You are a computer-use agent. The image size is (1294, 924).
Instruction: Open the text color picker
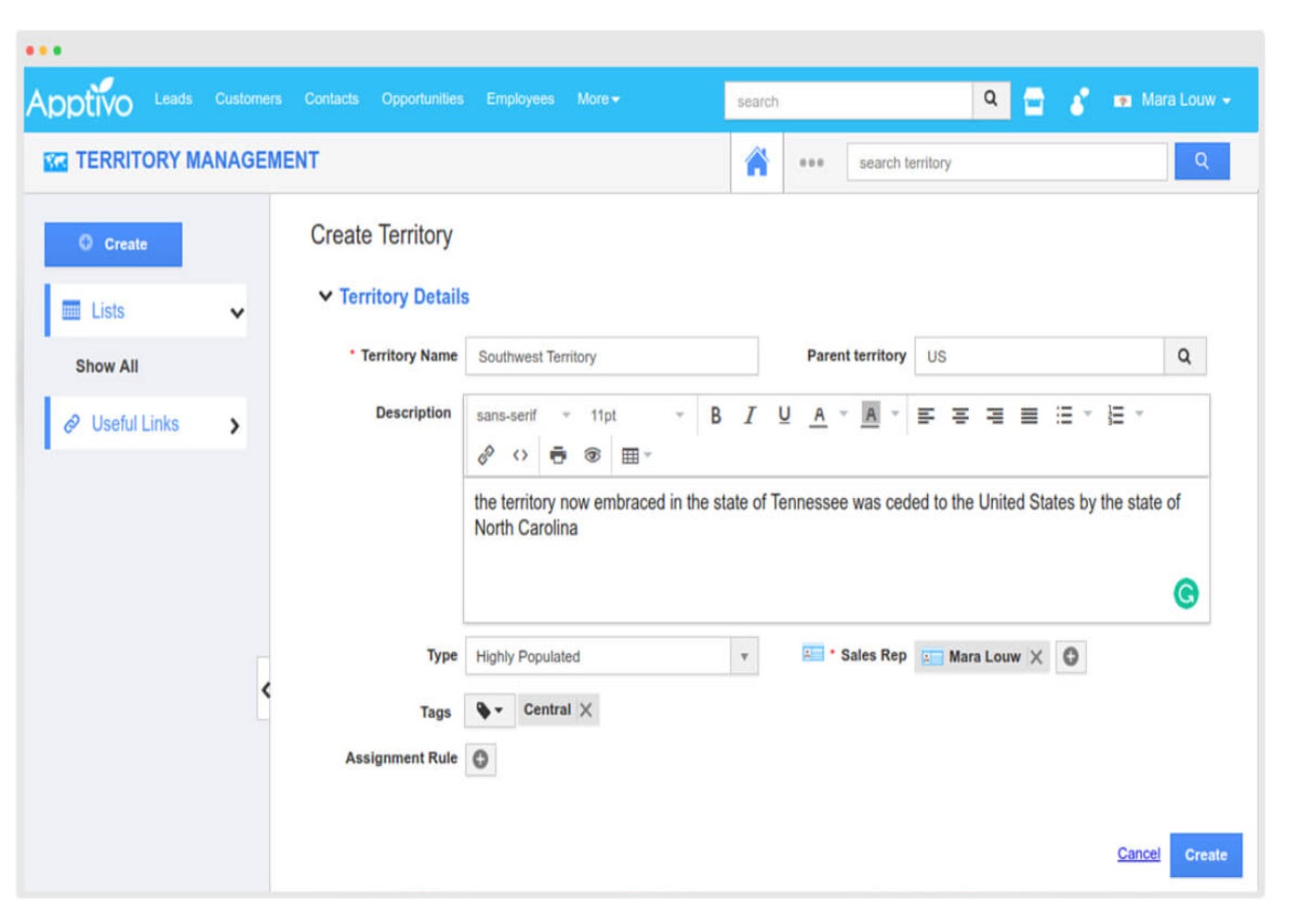819,416
